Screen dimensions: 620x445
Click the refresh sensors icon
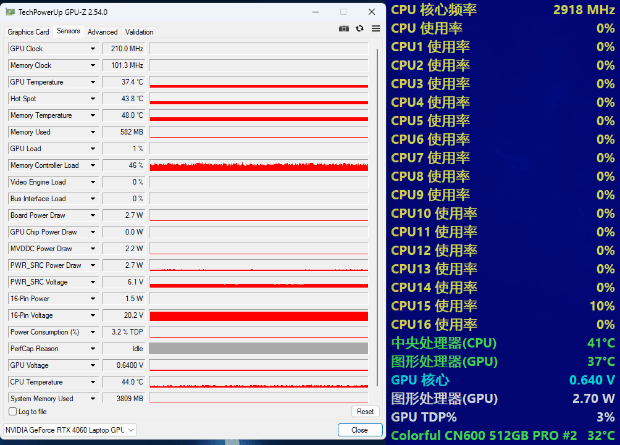click(x=359, y=28)
